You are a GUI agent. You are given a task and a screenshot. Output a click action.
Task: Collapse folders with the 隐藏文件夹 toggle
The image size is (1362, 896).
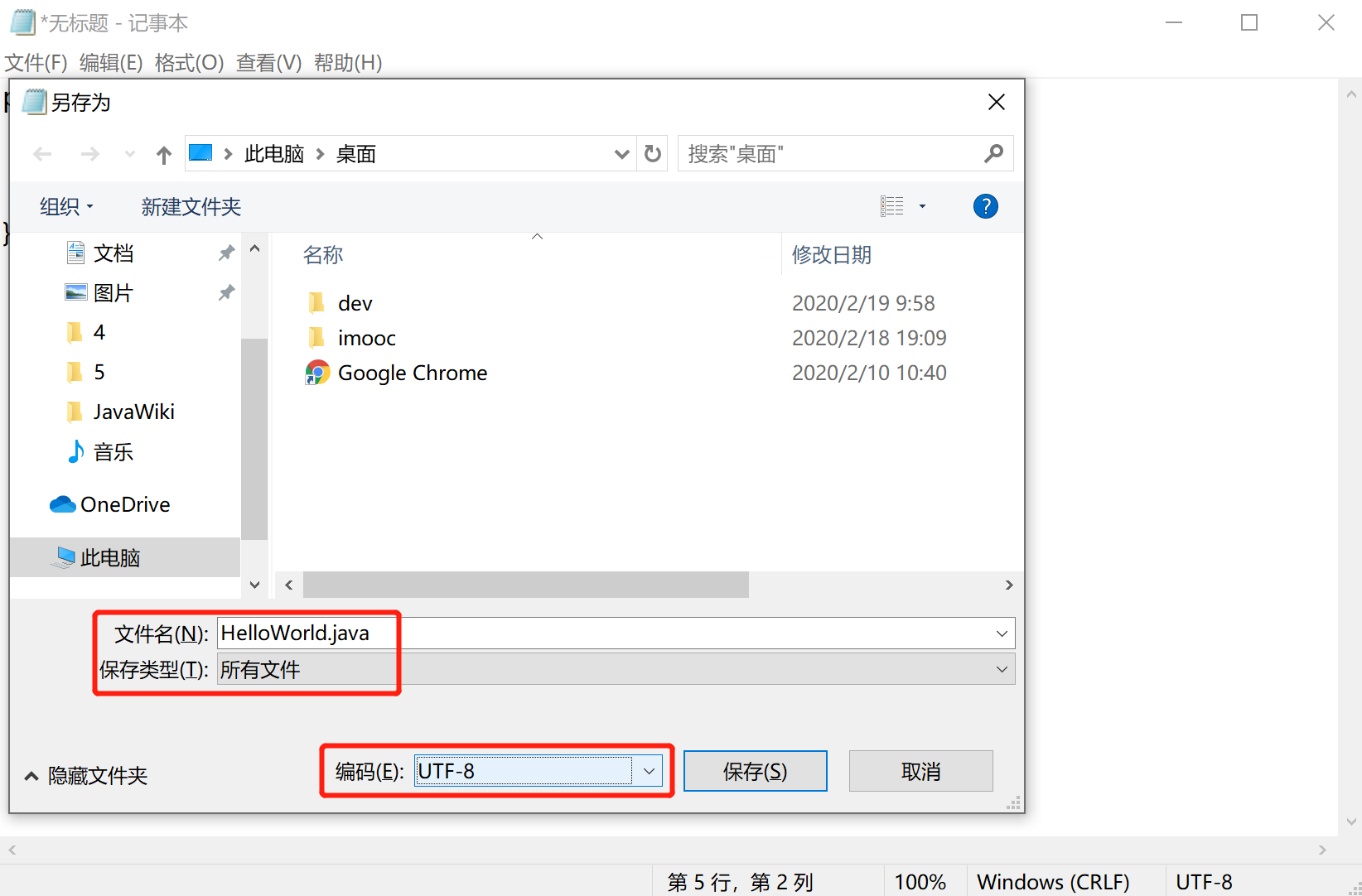85,776
